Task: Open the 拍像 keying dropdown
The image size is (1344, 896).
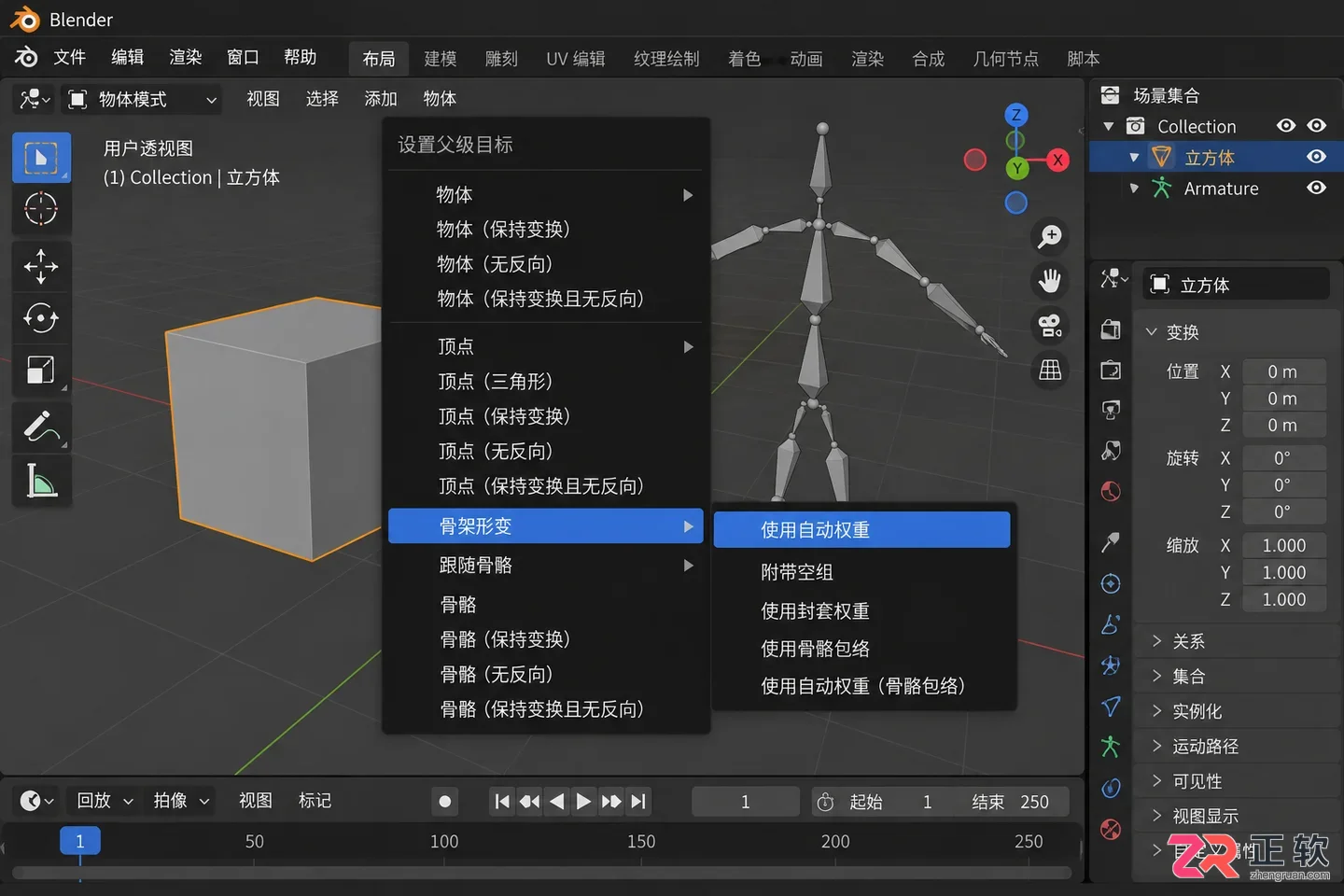Action: [x=181, y=801]
